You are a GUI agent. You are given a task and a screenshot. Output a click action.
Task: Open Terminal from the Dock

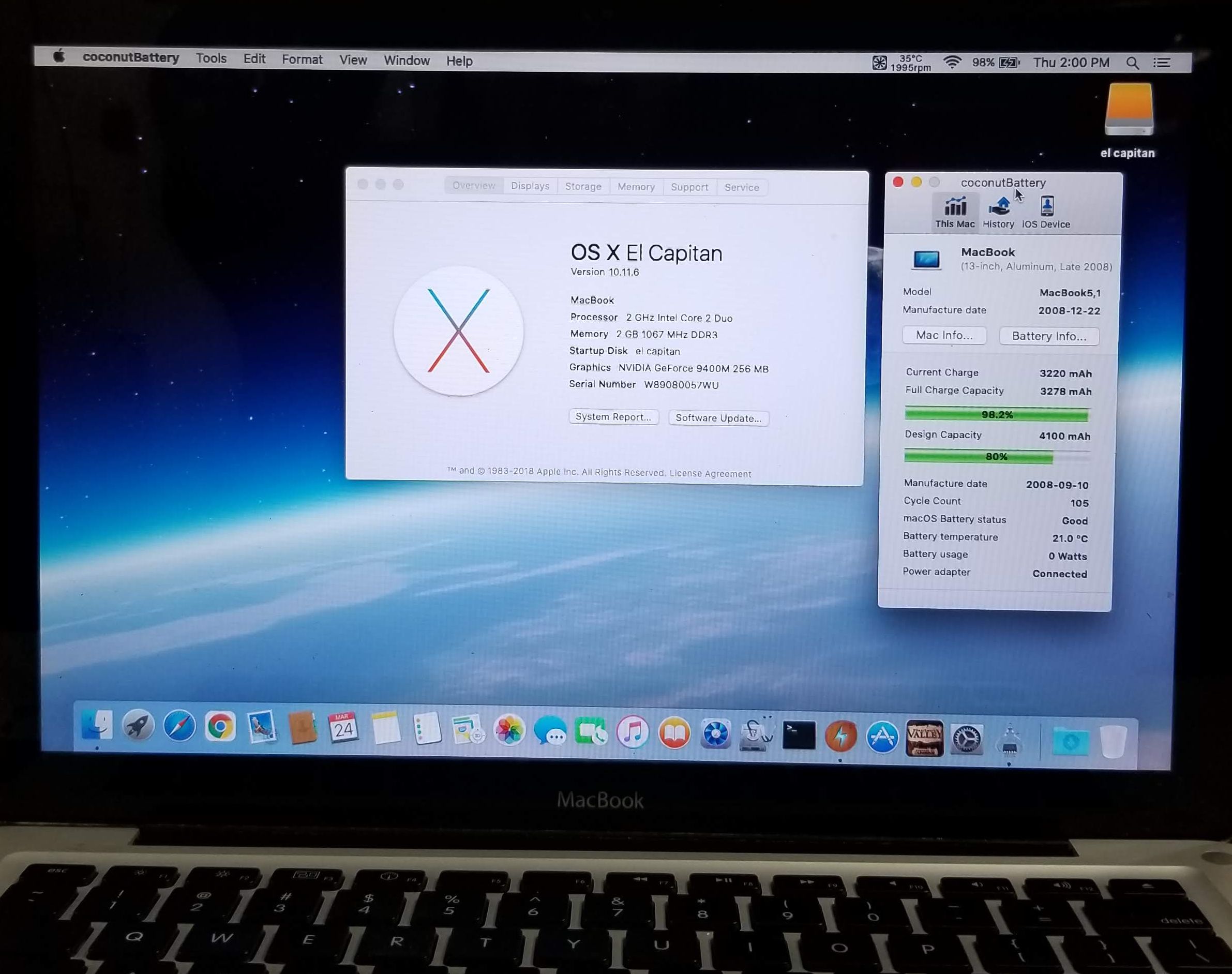click(798, 735)
